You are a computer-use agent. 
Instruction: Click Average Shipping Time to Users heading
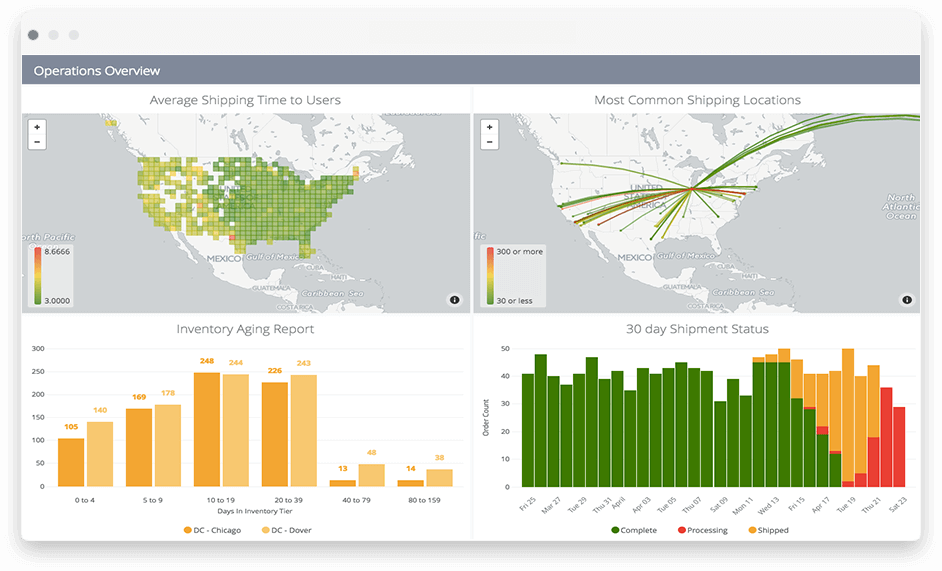point(245,100)
